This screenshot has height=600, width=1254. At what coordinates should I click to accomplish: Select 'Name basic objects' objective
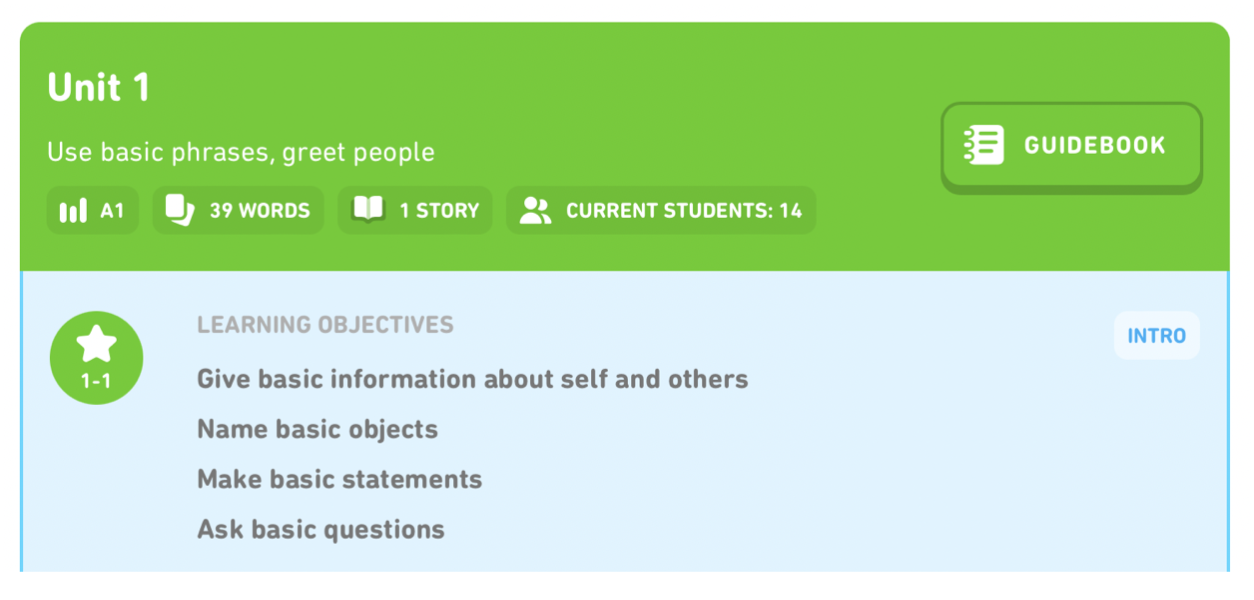pos(317,430)
